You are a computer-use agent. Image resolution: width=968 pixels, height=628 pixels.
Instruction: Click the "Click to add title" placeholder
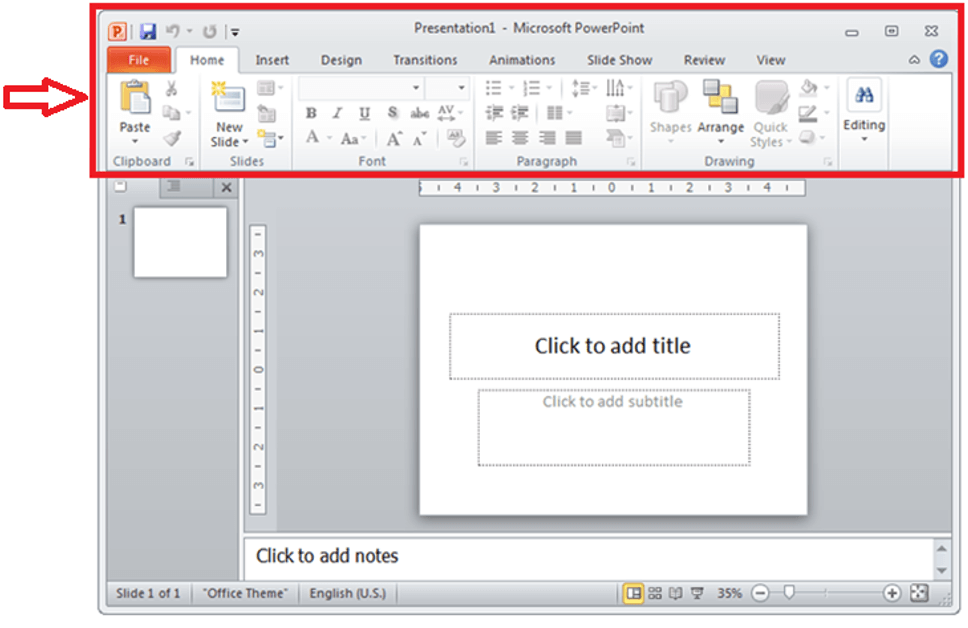(614, 346)
